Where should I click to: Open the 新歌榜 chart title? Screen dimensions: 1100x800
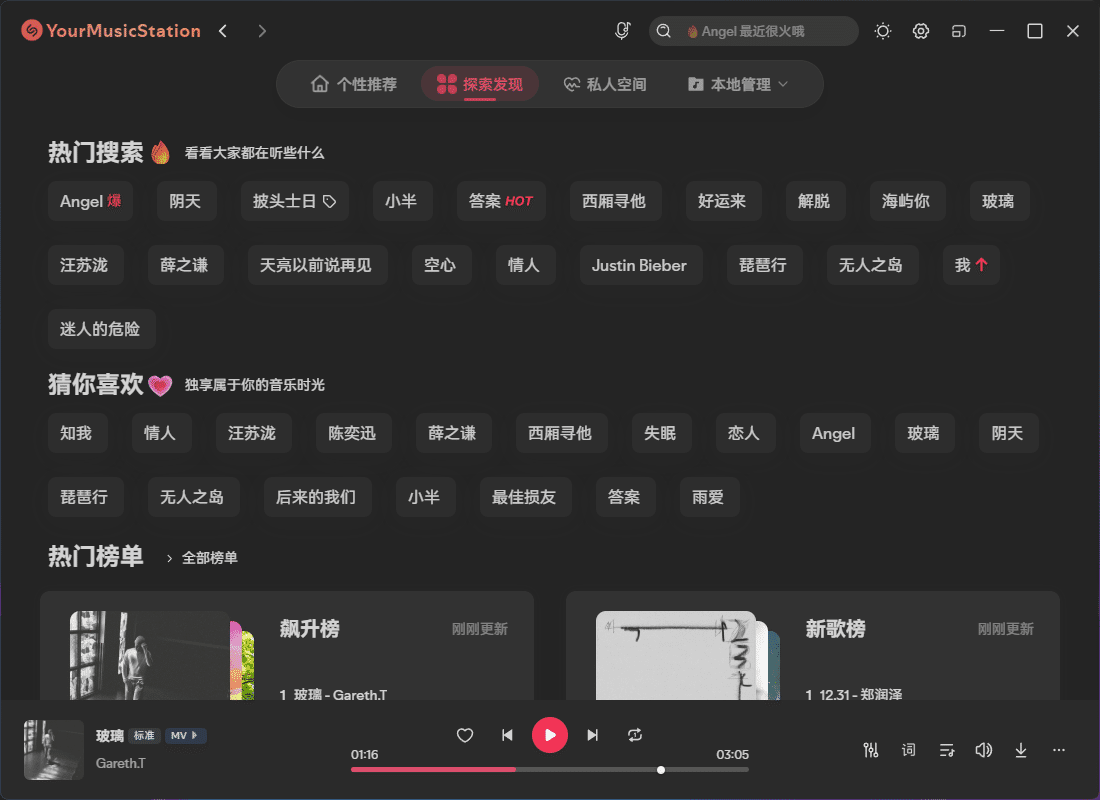point(836,629)
